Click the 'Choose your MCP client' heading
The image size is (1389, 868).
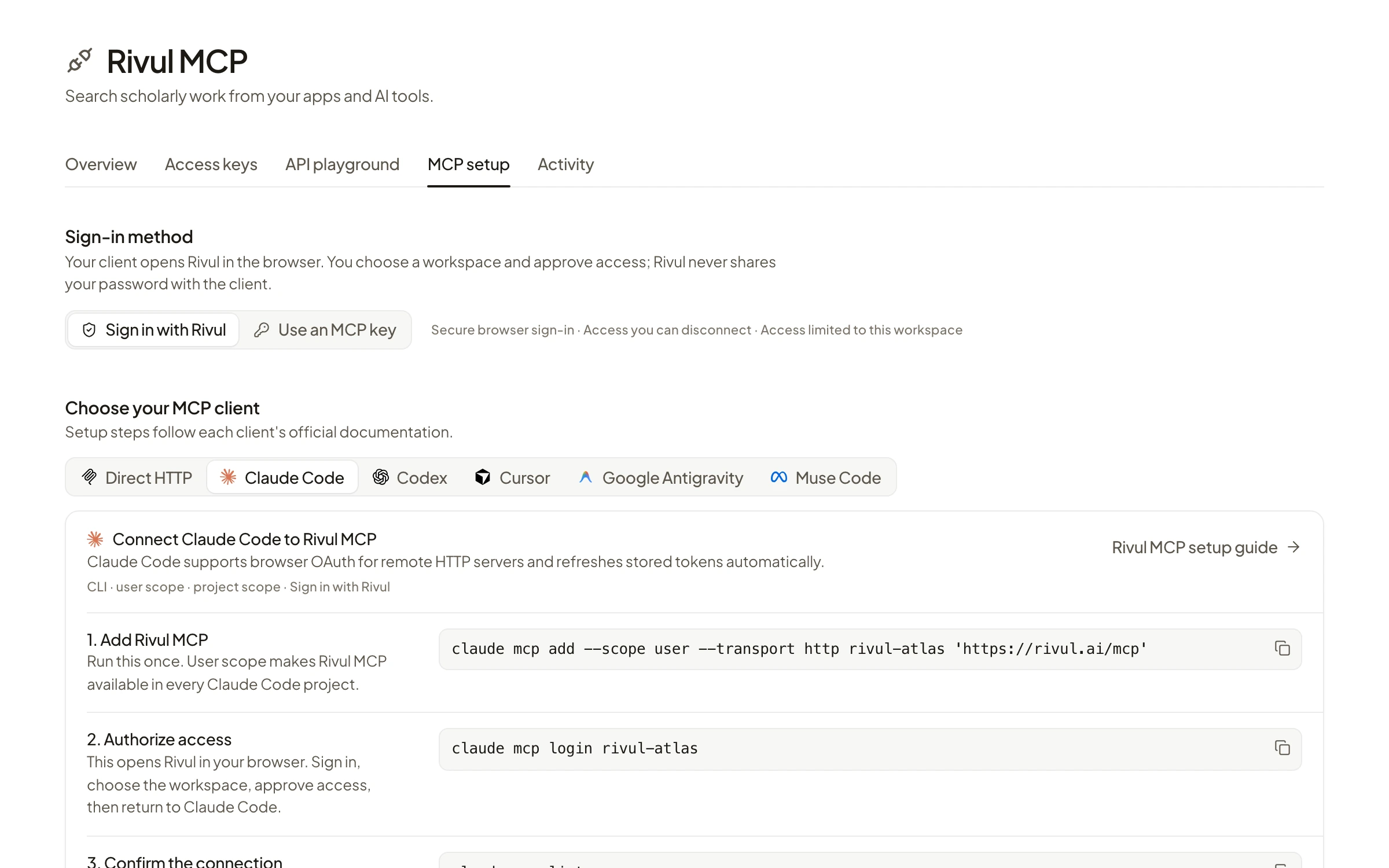[162, 408]
